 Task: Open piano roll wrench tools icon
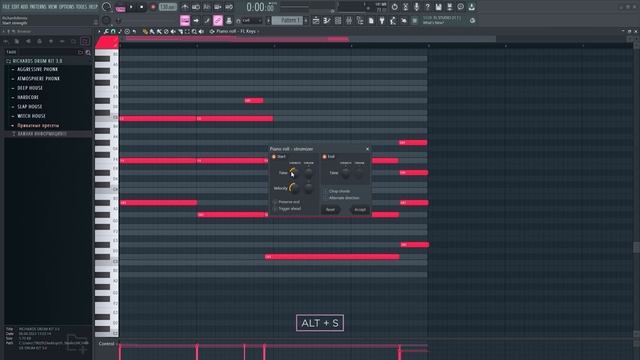point(106,31)
